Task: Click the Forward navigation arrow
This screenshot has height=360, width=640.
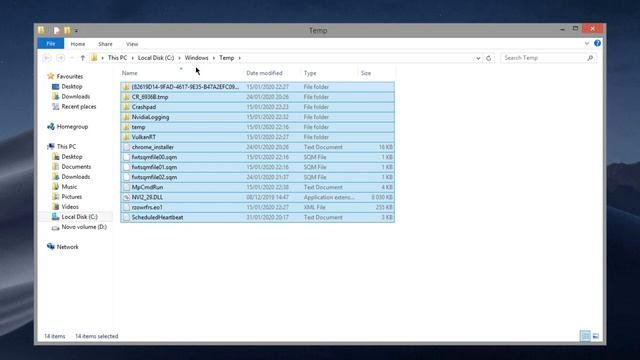Action: click(61, 58)
